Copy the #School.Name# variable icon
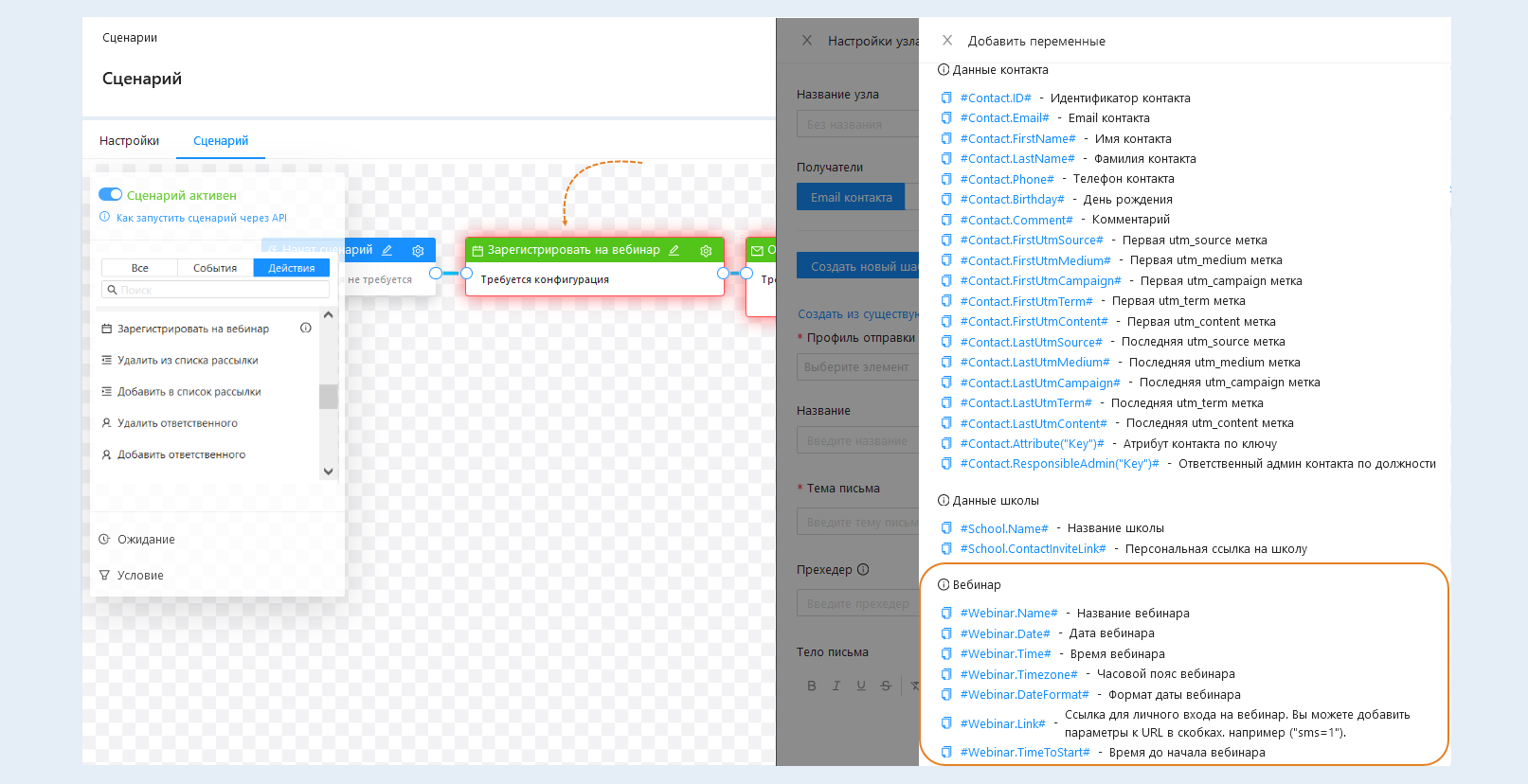Screen dimensions: 1528x784 click(x=945, y=528)
